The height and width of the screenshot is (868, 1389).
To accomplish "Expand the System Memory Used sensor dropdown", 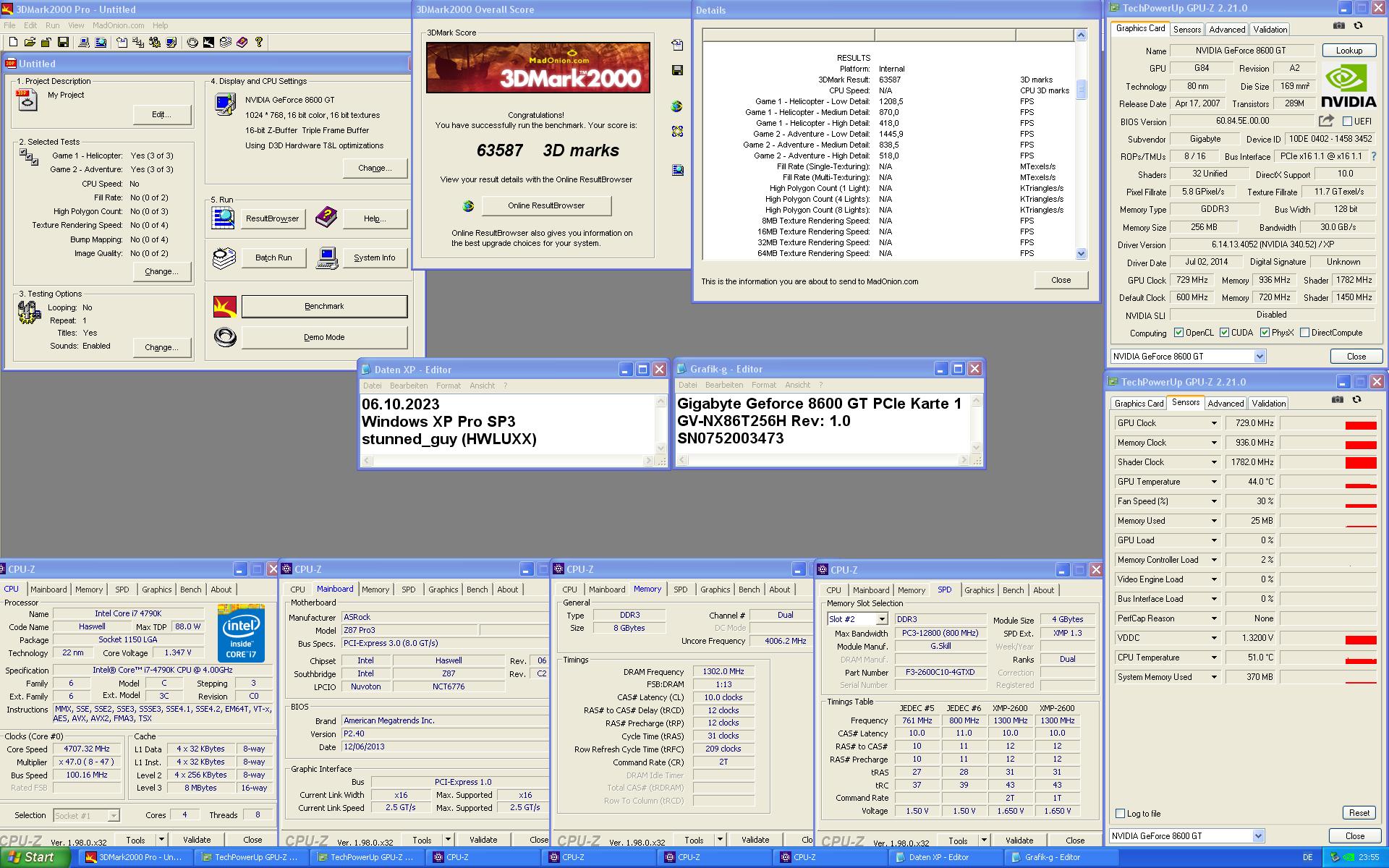I will (1214, 677).
